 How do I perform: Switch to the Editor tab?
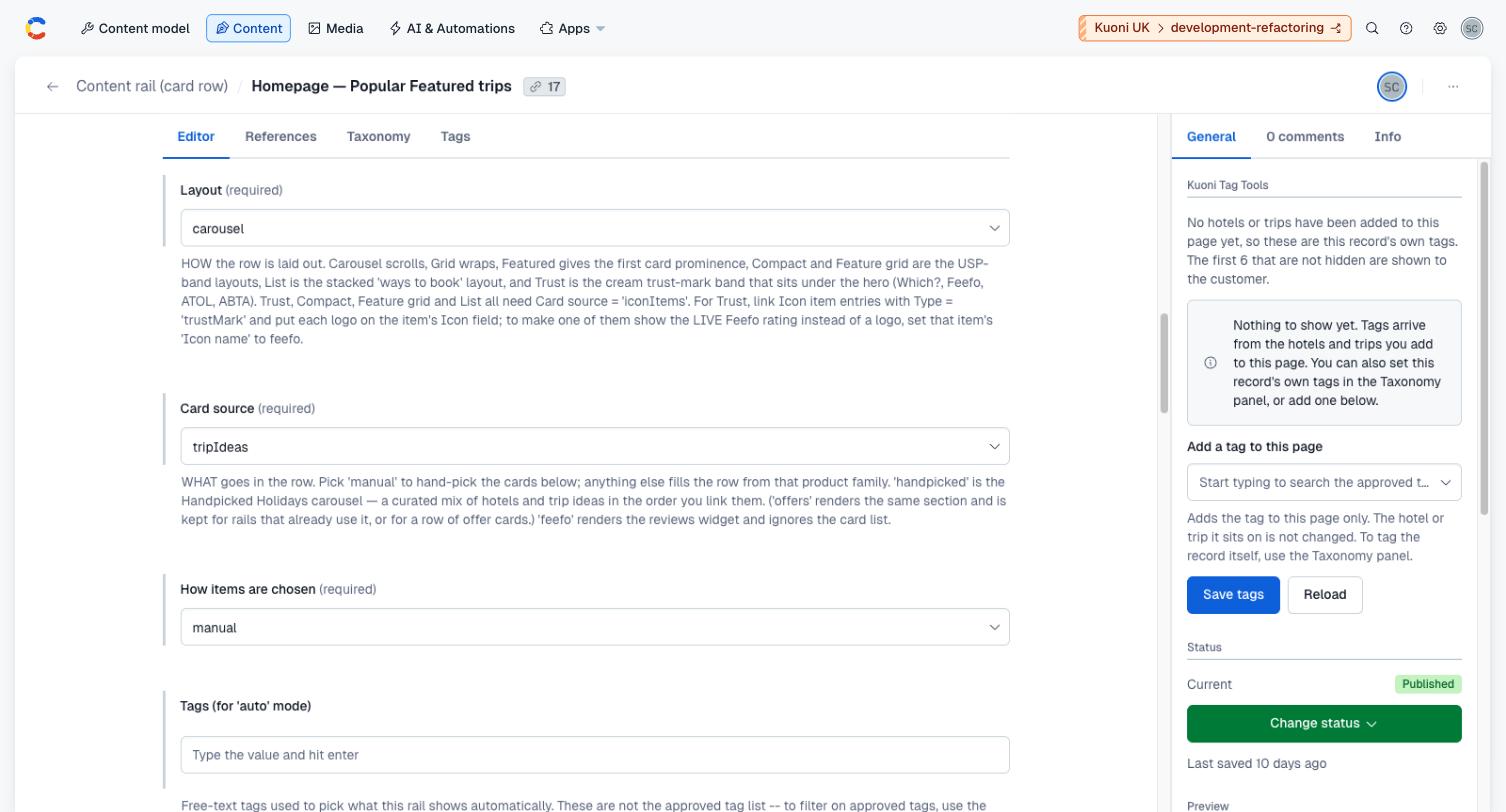[x=196, y=137]
